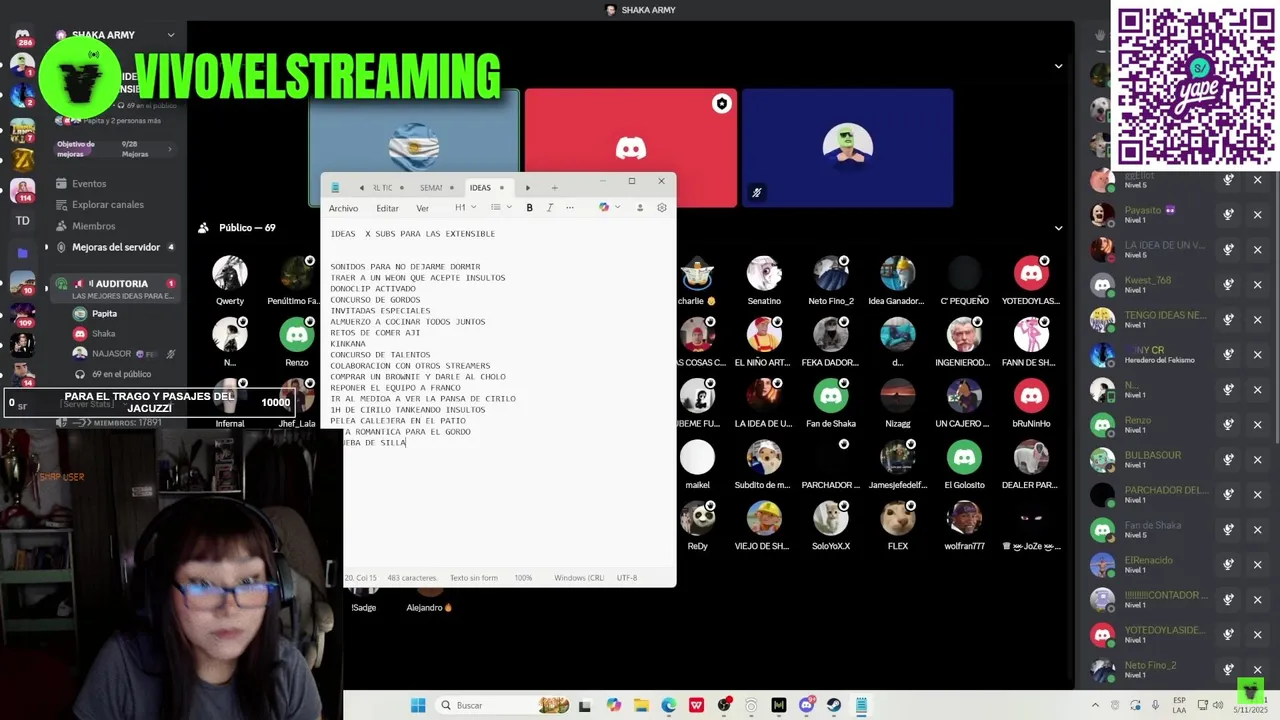Open the purple server folder in Discord
This screenshot has height=720, width=1280.
tap(22, 253)
